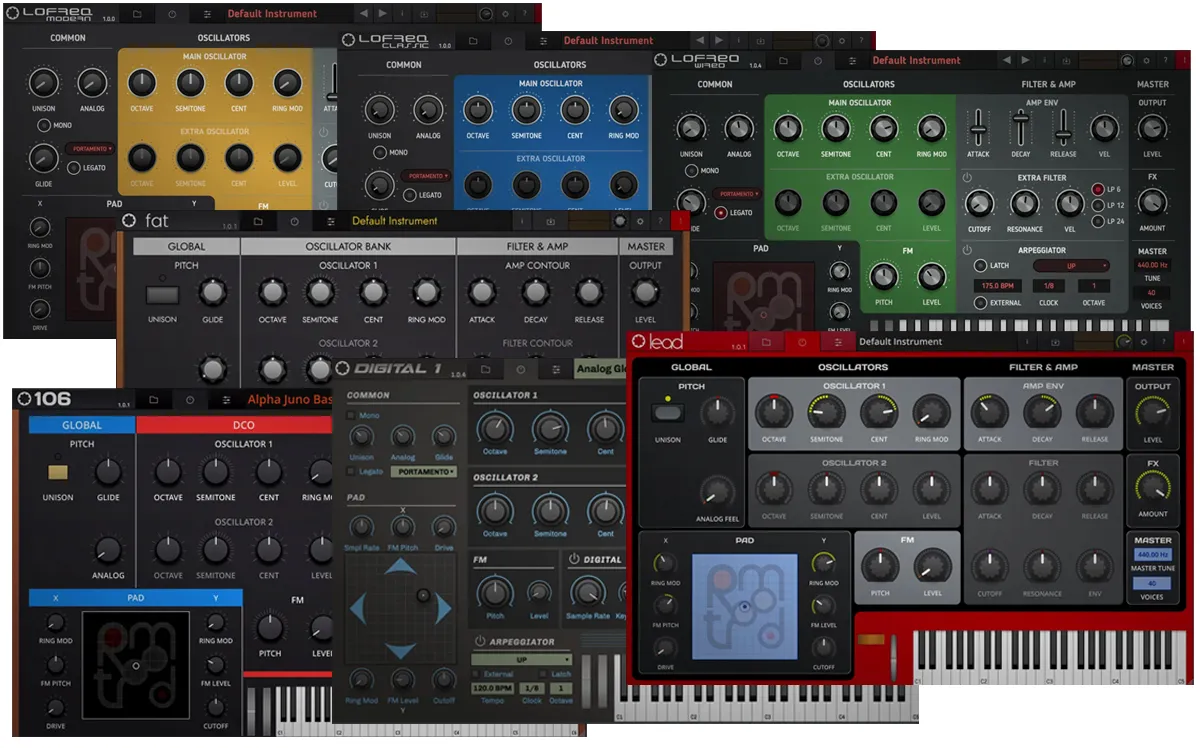1200x748 pixels.
Task: Open the UP arpeggiator dropdown in Digital 1
Action: click(x=521, y=660)
